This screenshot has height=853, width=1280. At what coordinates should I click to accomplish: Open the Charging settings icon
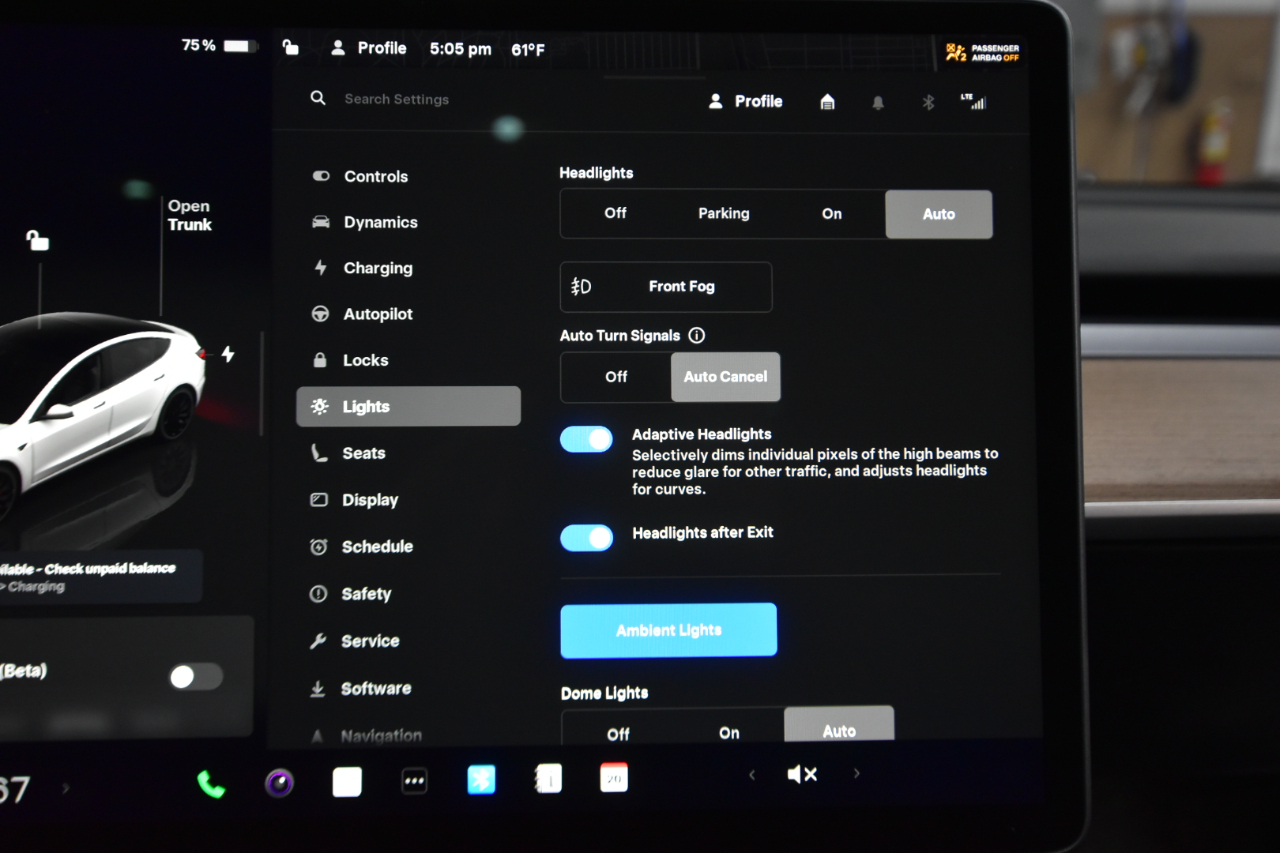(320, 268)
